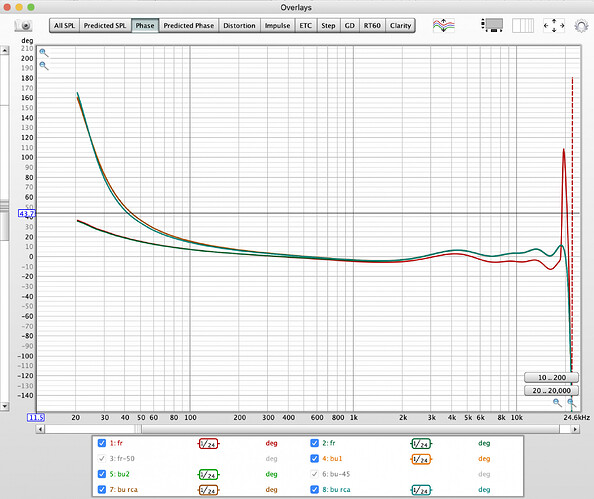Switch to the Impulse tab
Screen dimensions: 594x499
[x=277, y=25]
